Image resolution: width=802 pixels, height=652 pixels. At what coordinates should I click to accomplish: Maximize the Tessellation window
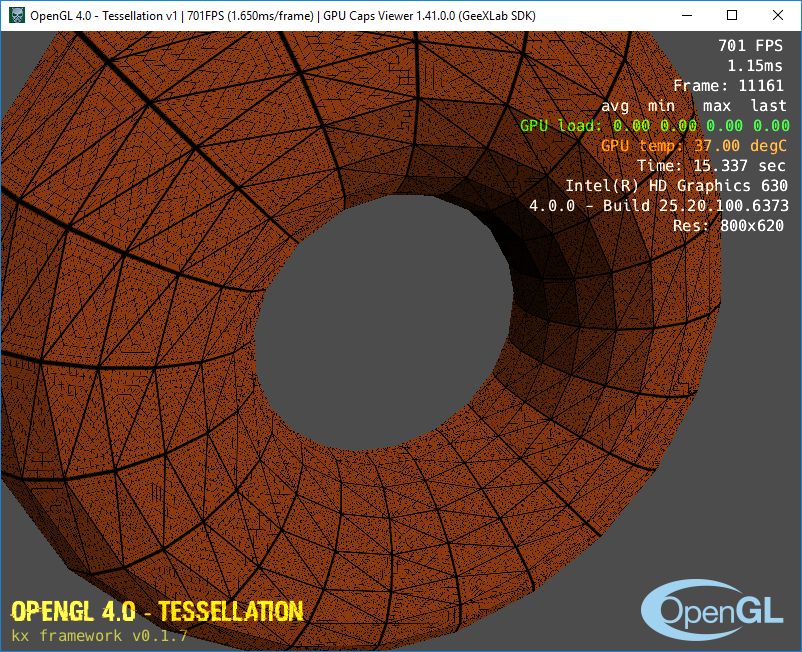732,15
